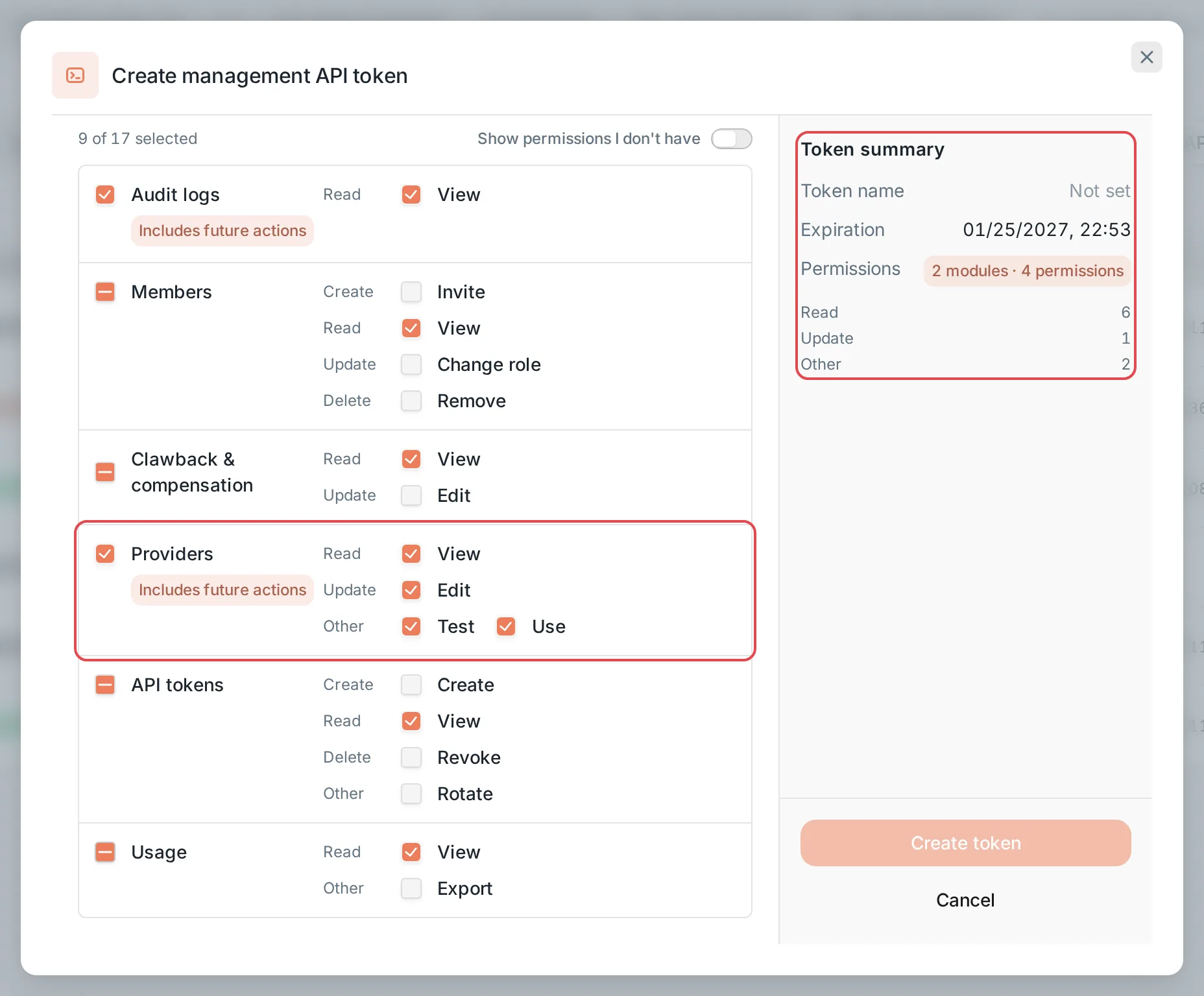Toggle the Clawback & compensation module checkbox

(x=105, y=472)
